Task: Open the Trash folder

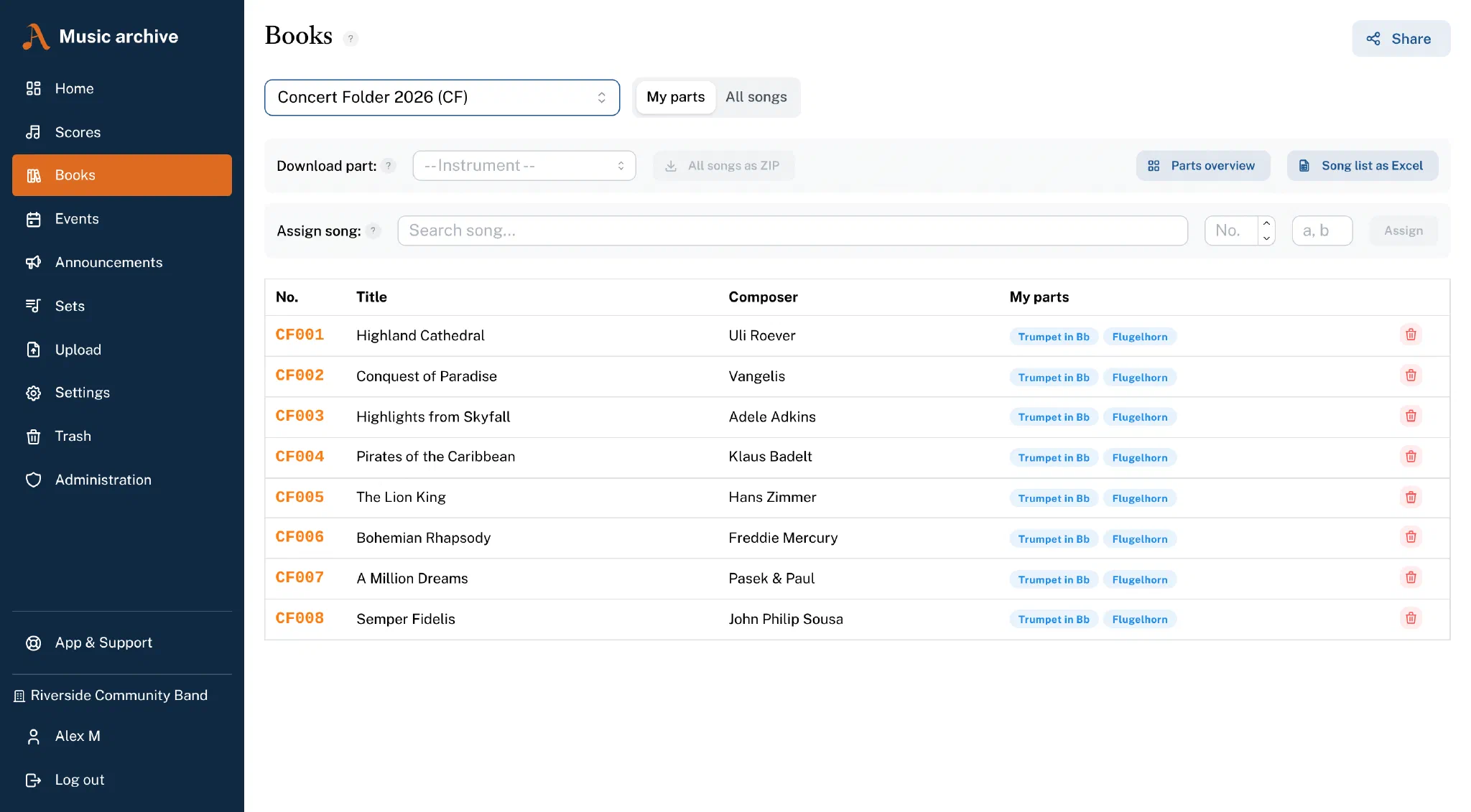Action: pos(121,437)
